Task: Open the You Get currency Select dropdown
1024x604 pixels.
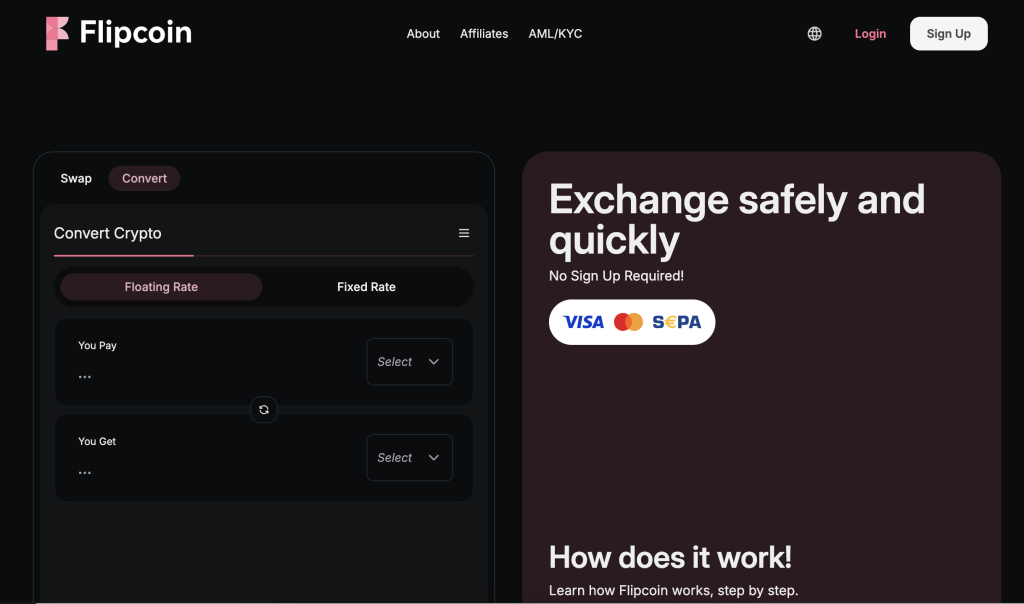Action: coord(409,458)
